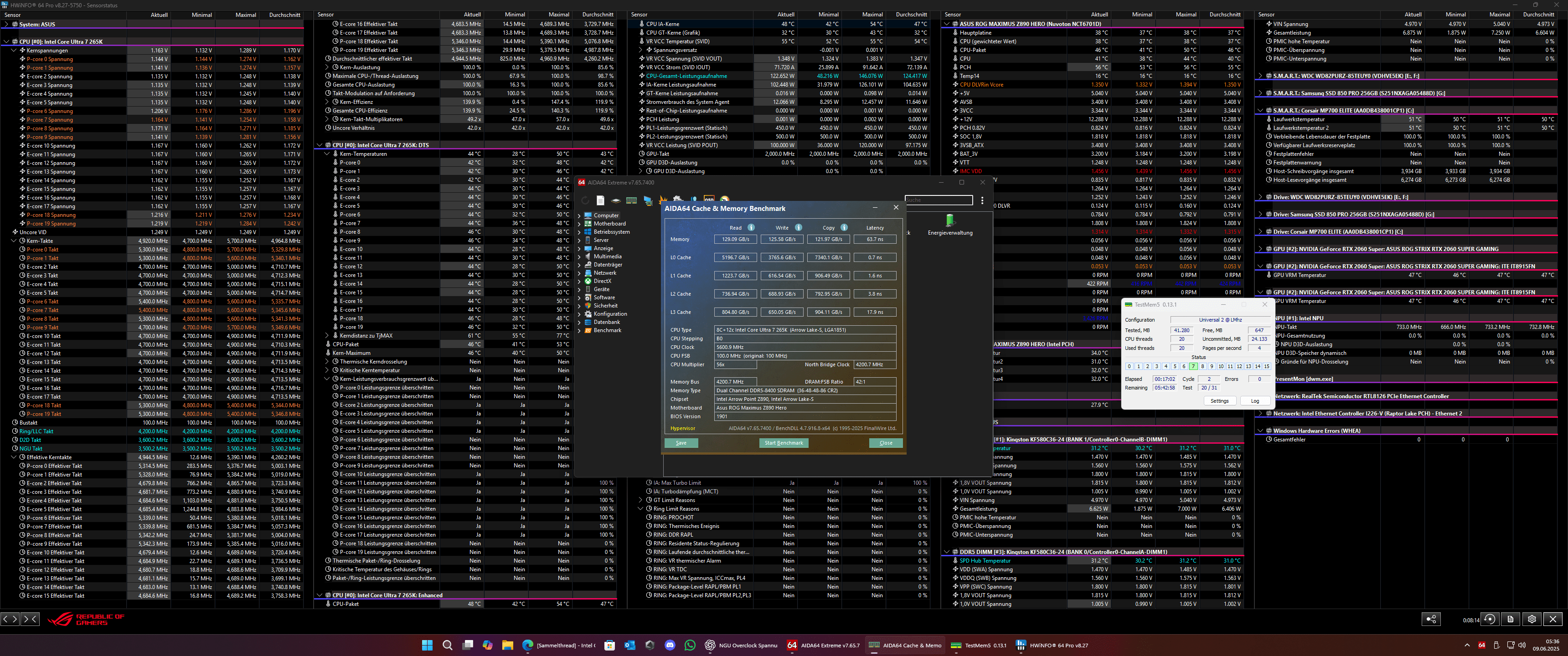Click HWiNFO log file document icon
Image resolution: width=1568 pixels, height=656 pixels.
coord(1510,619)
